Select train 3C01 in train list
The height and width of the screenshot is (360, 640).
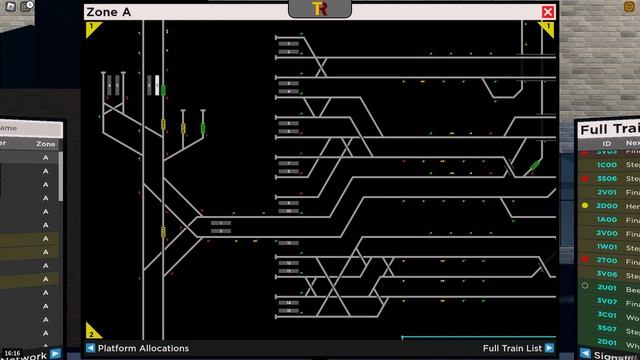607,315
